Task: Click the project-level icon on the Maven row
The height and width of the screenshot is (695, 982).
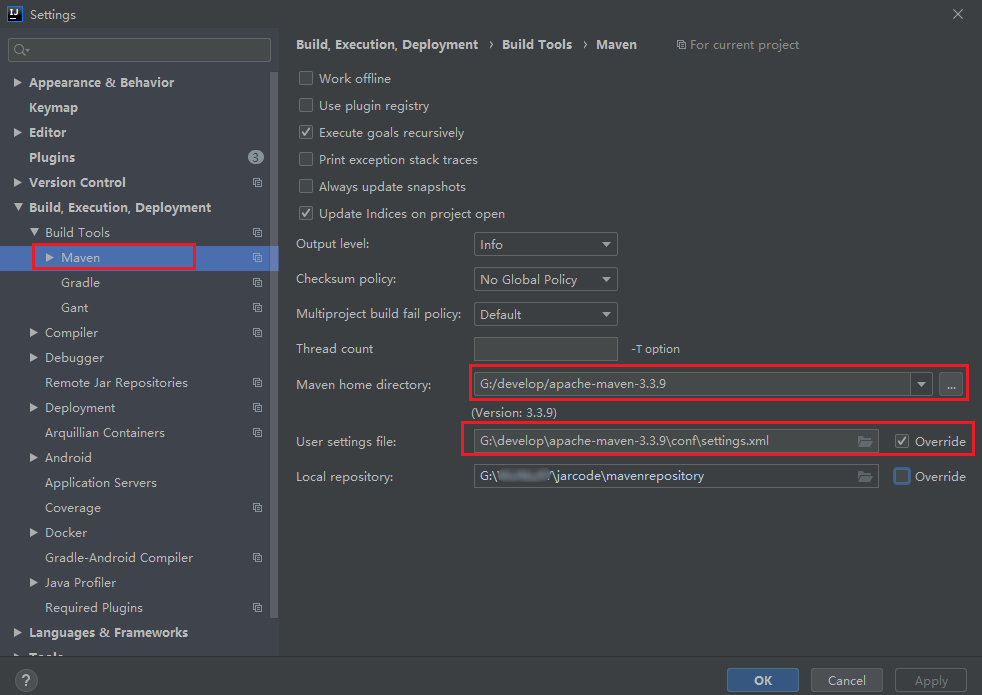Action: coord(257,257)
